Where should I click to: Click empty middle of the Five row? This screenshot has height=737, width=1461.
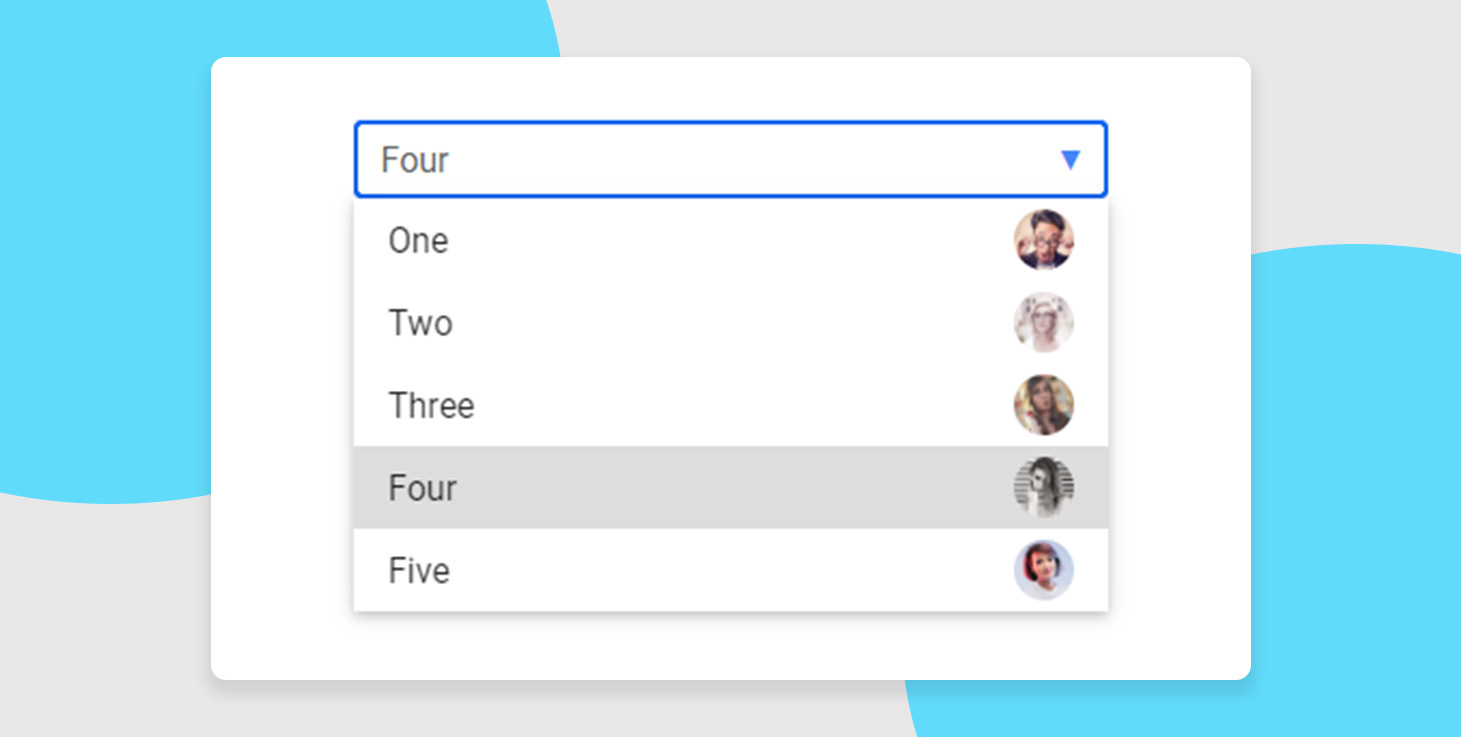click(730, 570)
